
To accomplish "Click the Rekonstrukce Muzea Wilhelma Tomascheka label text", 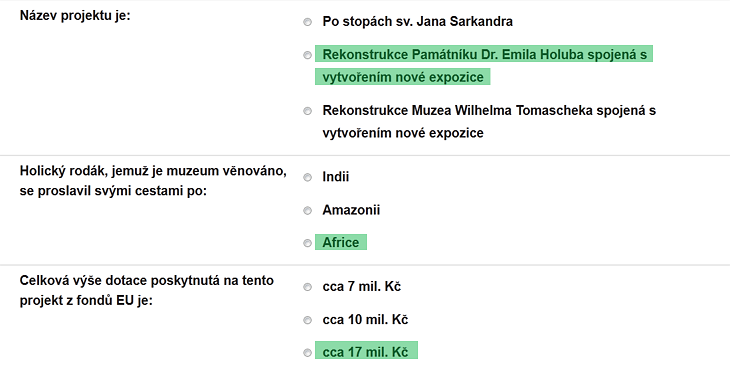I will (x=489, y=121).
